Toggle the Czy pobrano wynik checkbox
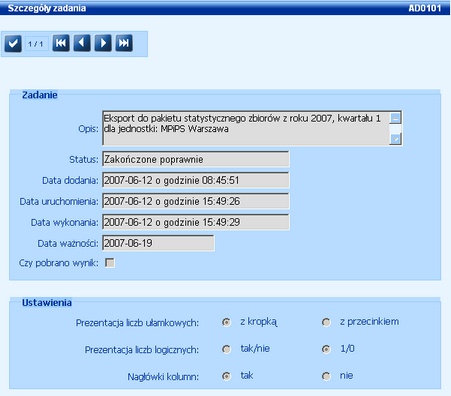Viewport: 451px width, 396px height. point(110,263)
